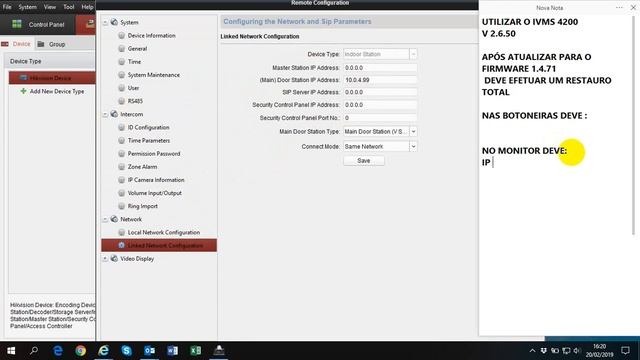640x360 pixels.
Task: Click the Group tab folder icon
Action: 41,44
